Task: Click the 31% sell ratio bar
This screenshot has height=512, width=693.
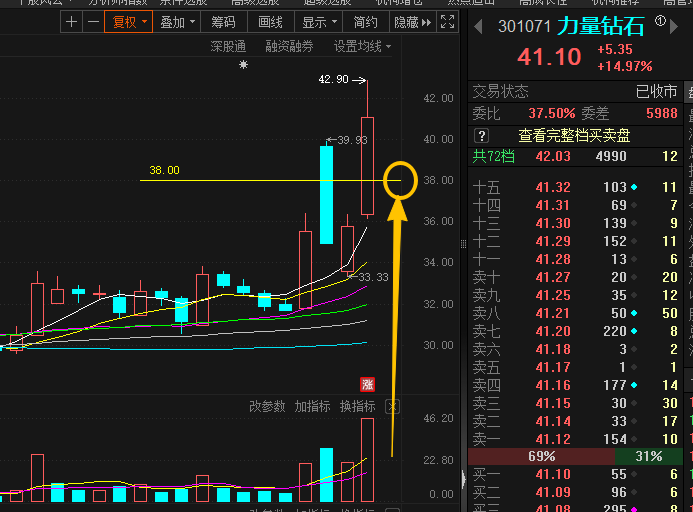Action: (x=648, y=456)
